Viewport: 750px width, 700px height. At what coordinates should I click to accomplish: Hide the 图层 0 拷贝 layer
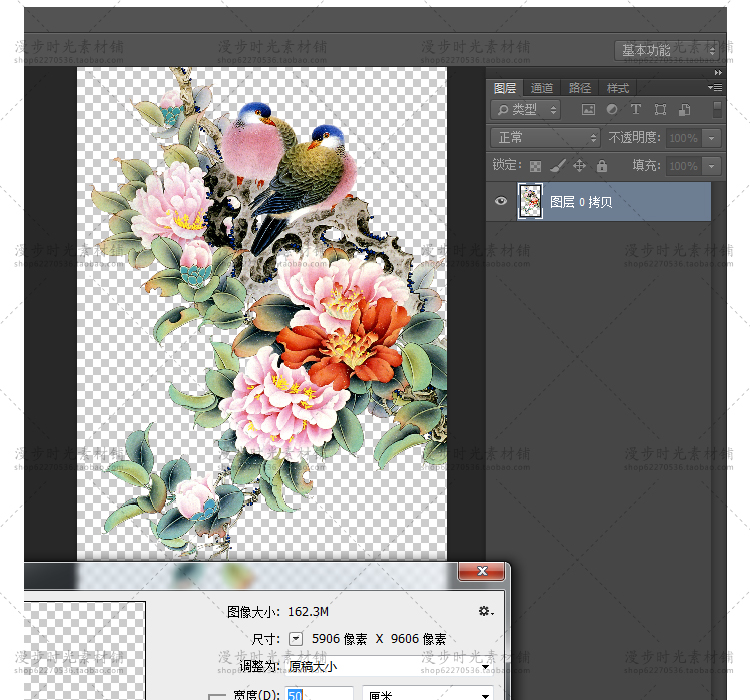(x=502, y=201)
